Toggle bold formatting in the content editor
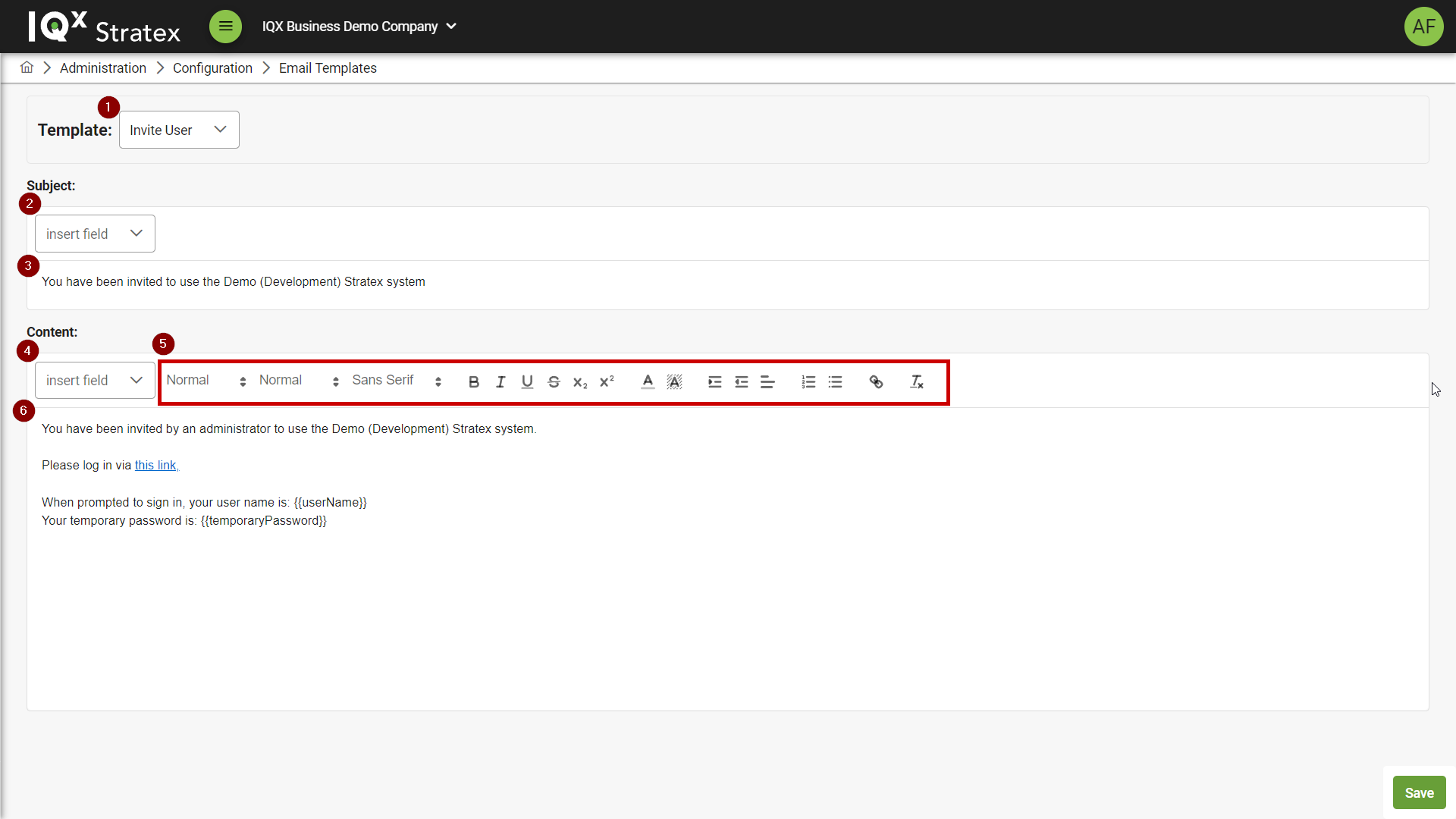Viewport: 1456px width, 819px height. click(x=474, y=382)
